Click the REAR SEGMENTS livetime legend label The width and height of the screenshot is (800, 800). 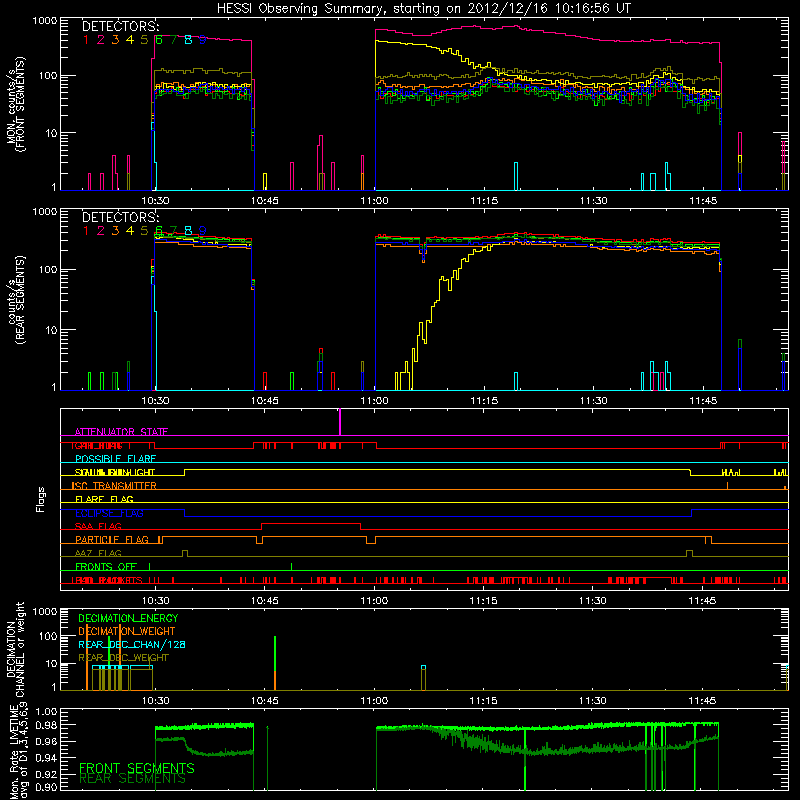click(132, 779)
